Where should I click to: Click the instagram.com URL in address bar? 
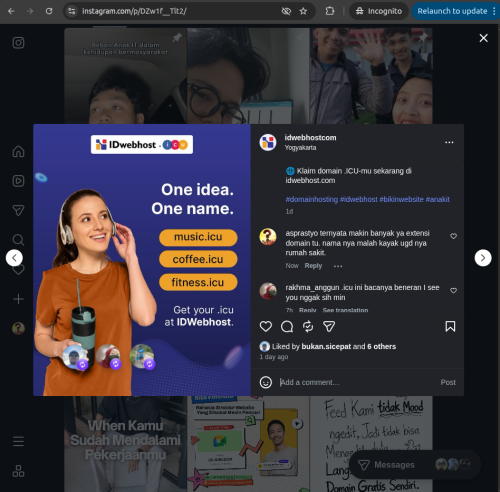134,11
